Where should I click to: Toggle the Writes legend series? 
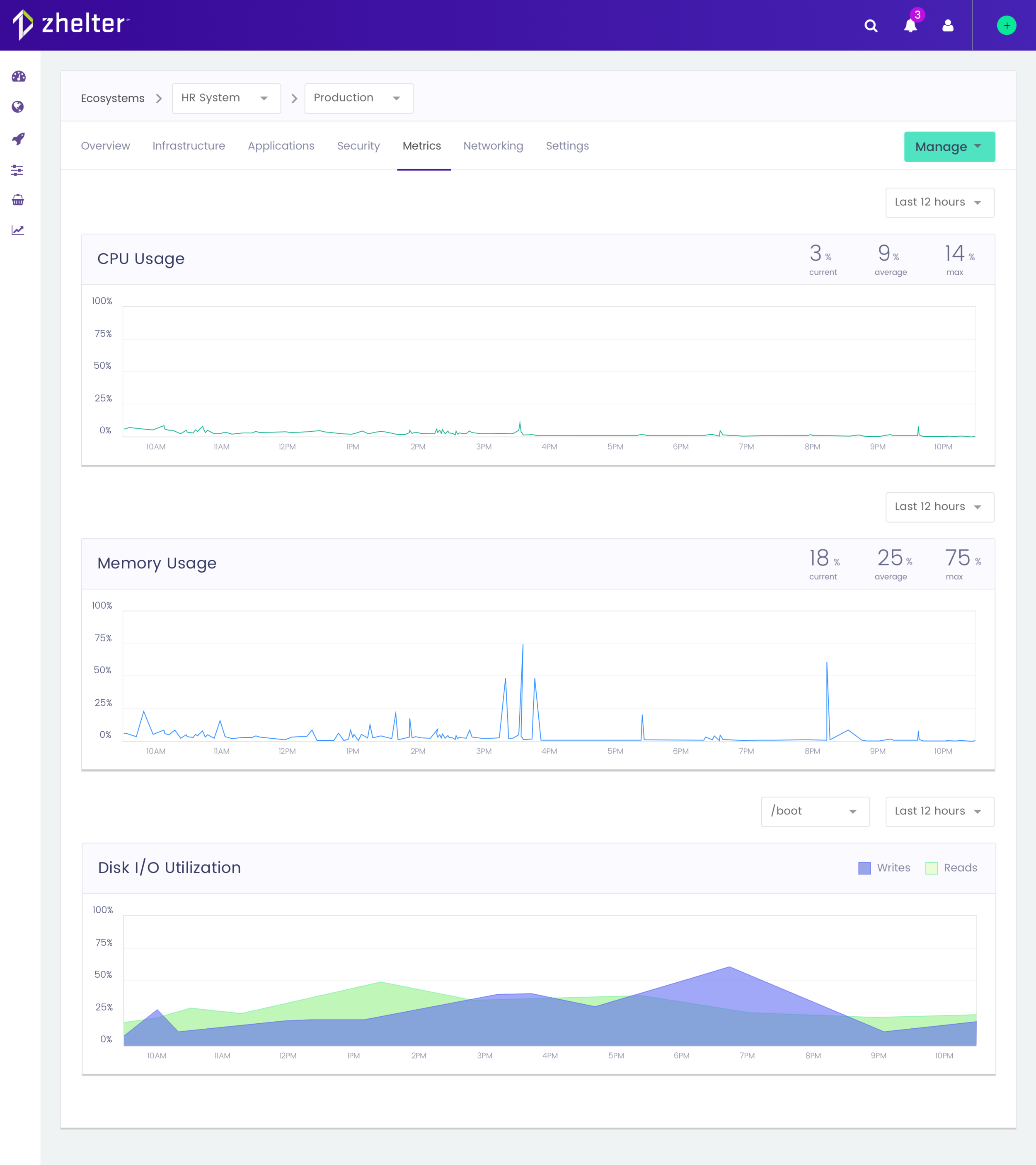point(884,868)
